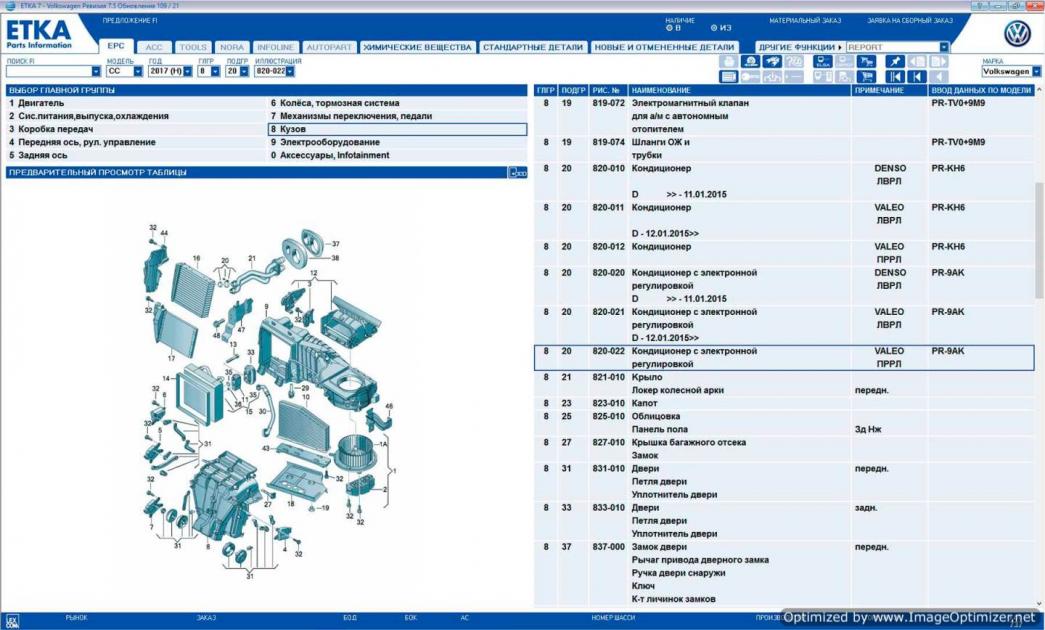Click the icon at the status bar's left end
Screen dimensions: 1045x630
(12, 621)
